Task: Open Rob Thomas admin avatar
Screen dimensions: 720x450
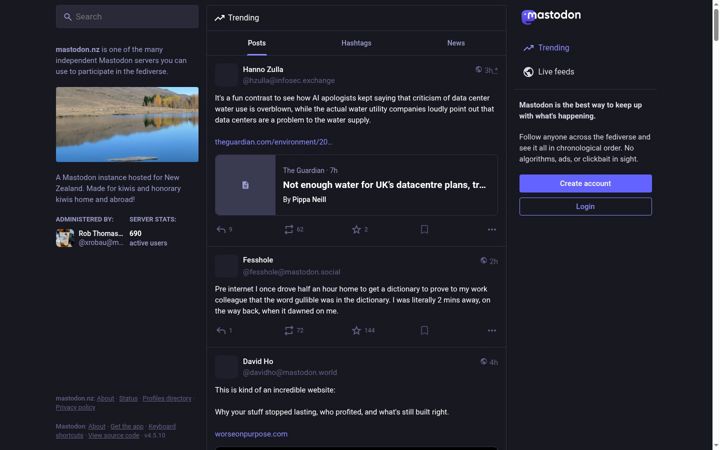Action: pos(65,238)
